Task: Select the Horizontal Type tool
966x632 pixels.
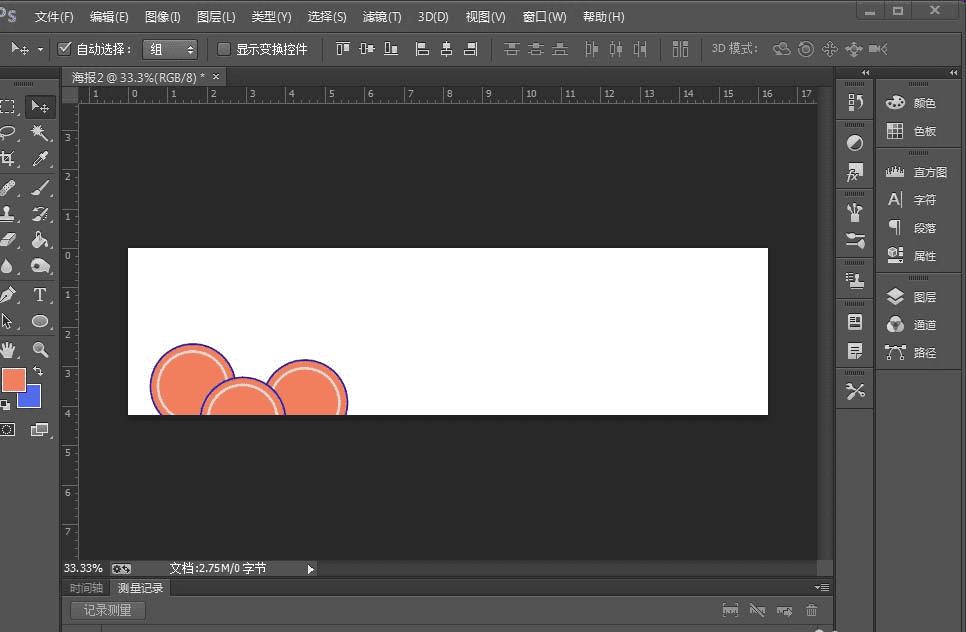Action: coord(40,295)
